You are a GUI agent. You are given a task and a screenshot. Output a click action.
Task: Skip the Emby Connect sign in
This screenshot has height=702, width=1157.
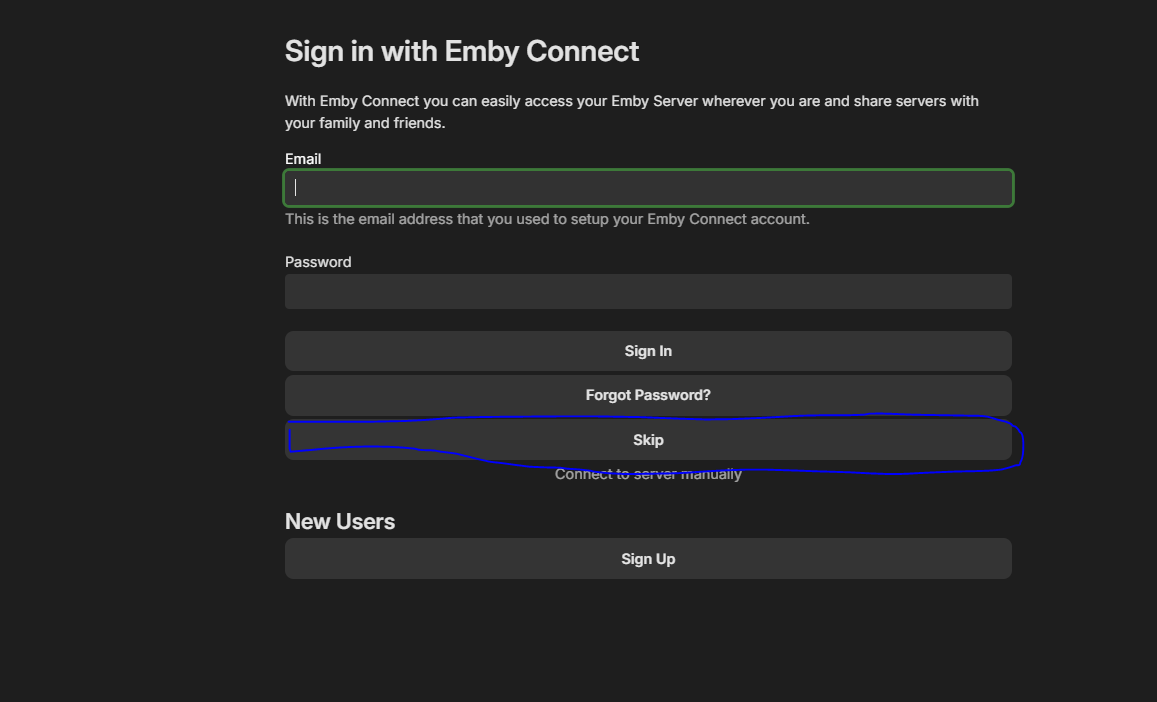click(x=648, y=440)
